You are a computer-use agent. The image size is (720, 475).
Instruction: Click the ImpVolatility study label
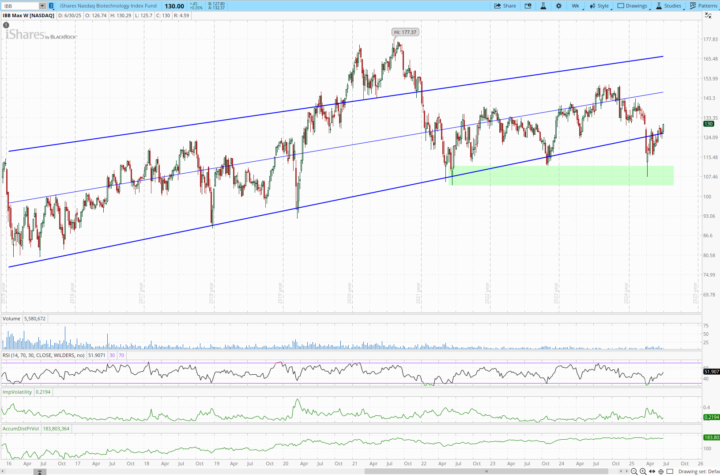[x=17, y=392]
